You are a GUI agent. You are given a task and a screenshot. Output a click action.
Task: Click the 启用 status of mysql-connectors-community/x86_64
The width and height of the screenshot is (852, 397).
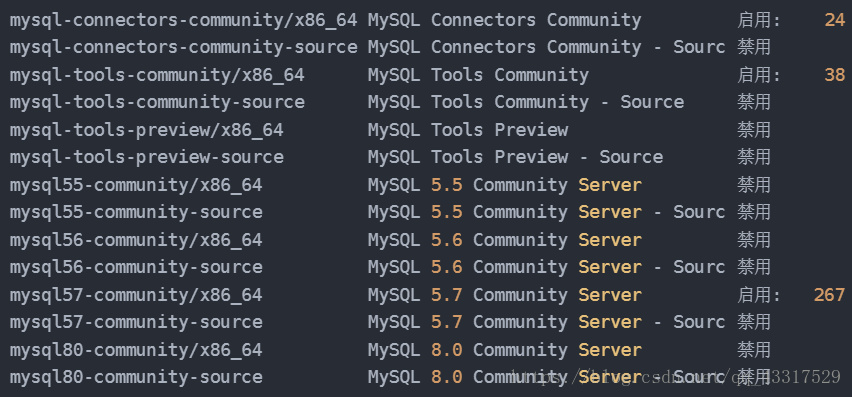tap(759, 21)
